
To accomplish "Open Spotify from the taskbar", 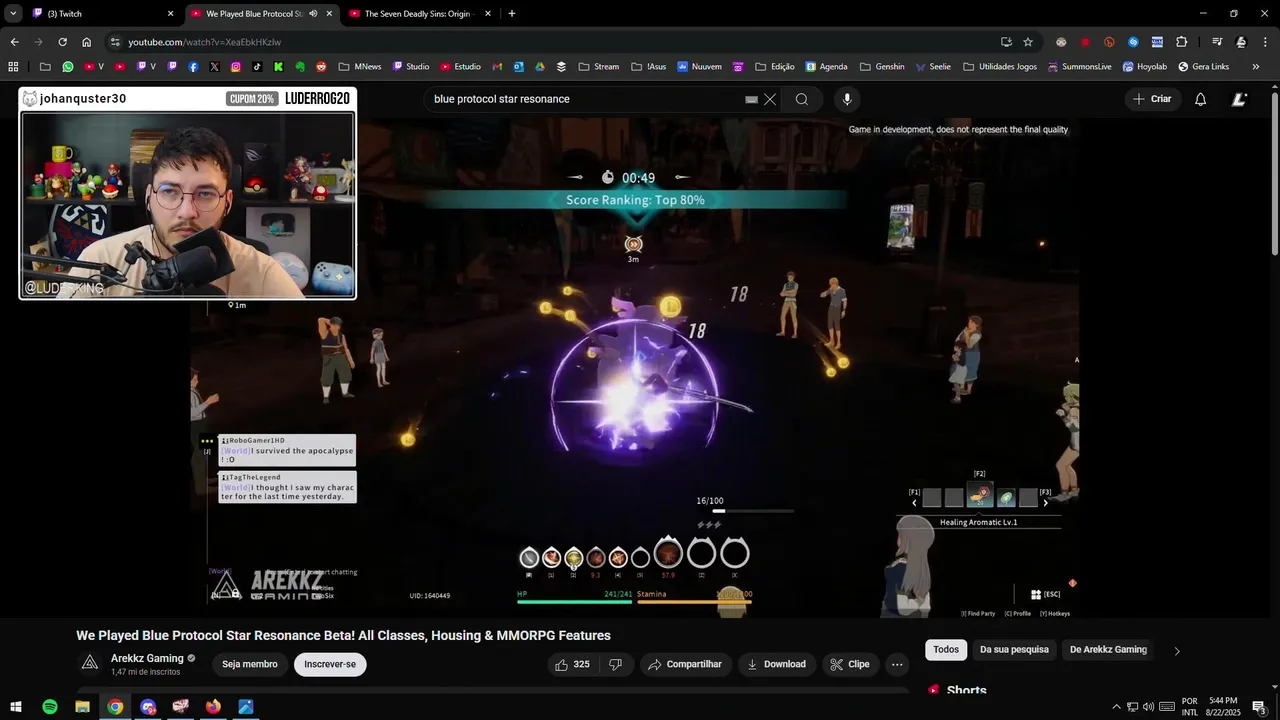I will 50,707.
